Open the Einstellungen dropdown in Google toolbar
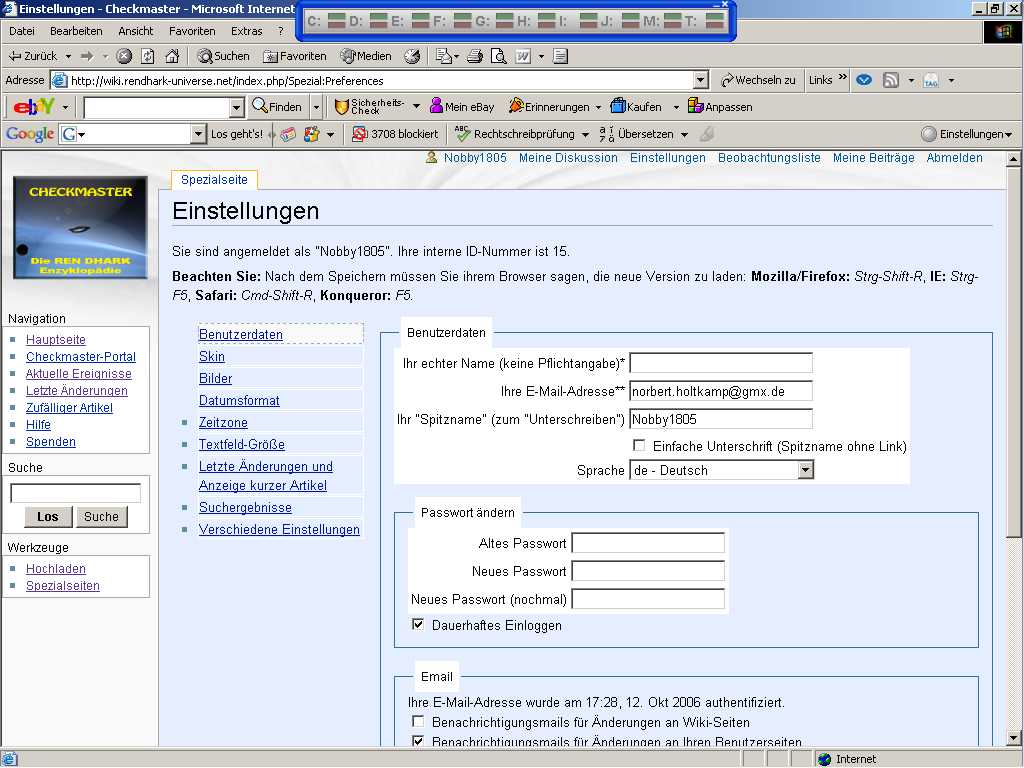 click(966, 134)
